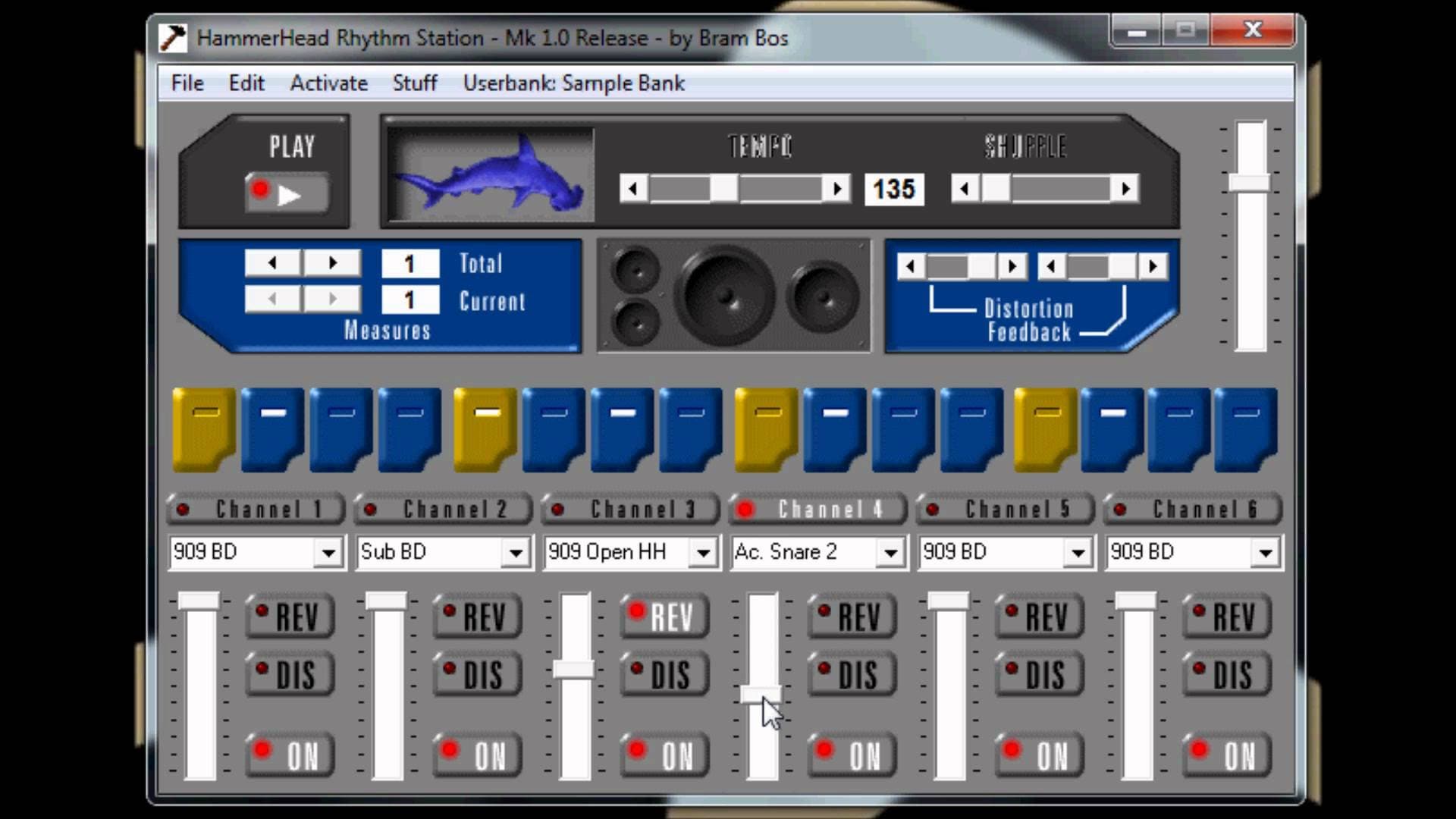Start playback with the PLAY button

point(287,193)
